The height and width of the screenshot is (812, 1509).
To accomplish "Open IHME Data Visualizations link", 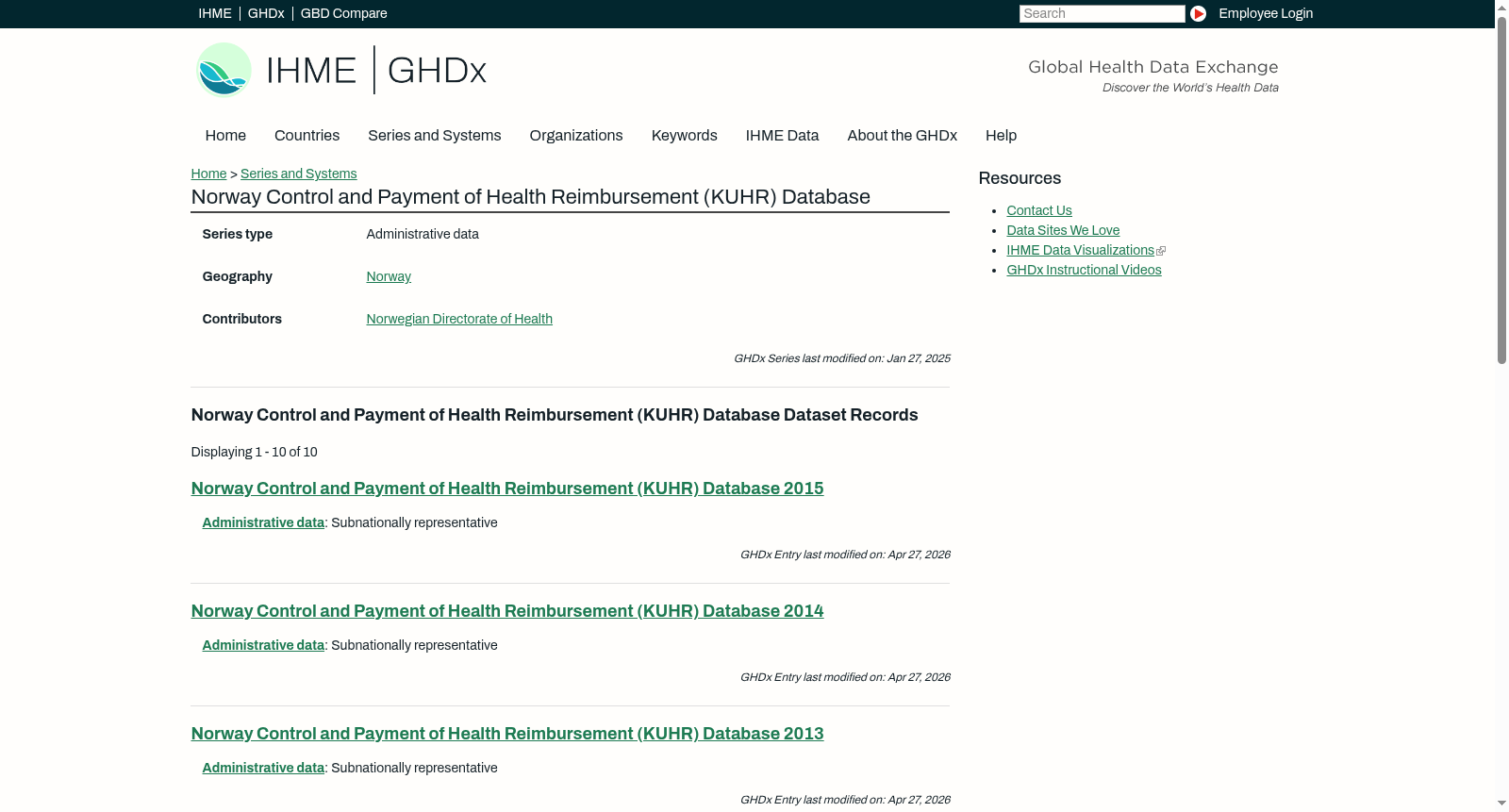I will (1080, 250).
